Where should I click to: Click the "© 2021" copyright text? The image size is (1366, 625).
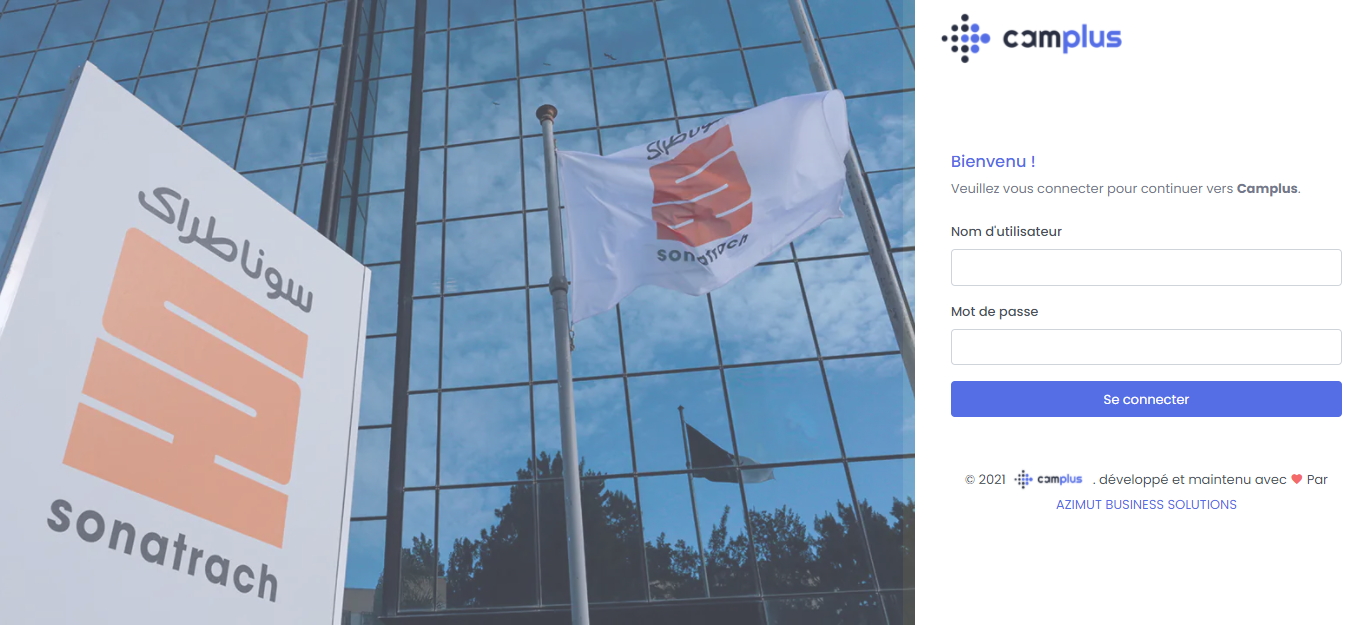click(985, 480)
